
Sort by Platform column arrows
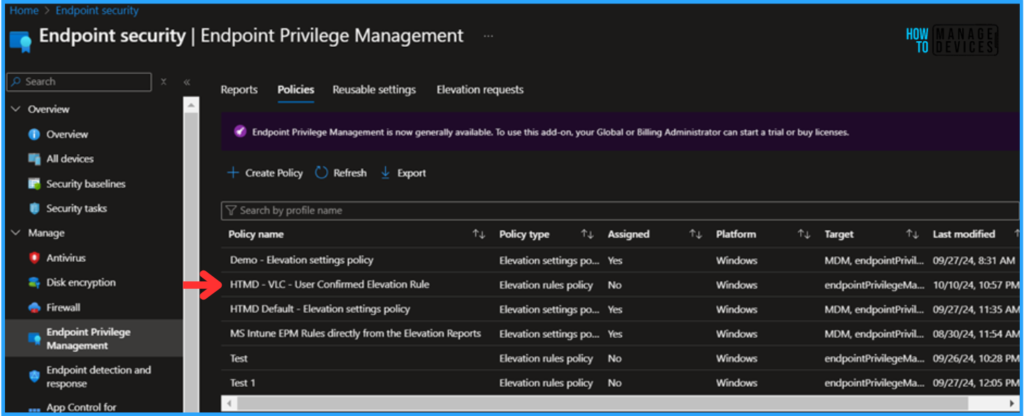click(x=804, y=234)
